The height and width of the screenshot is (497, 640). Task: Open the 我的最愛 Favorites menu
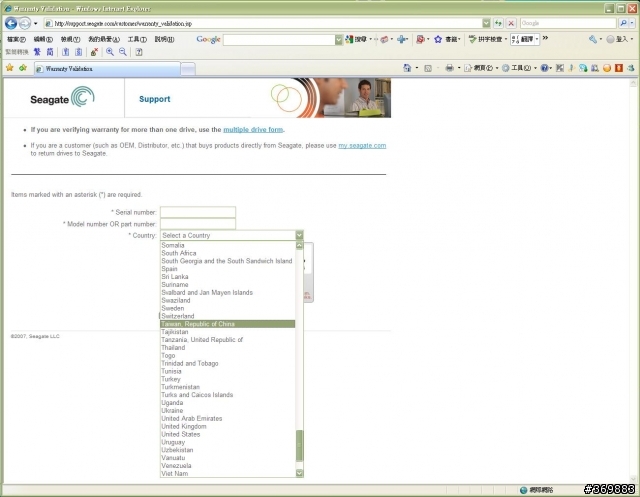(104, 39)
